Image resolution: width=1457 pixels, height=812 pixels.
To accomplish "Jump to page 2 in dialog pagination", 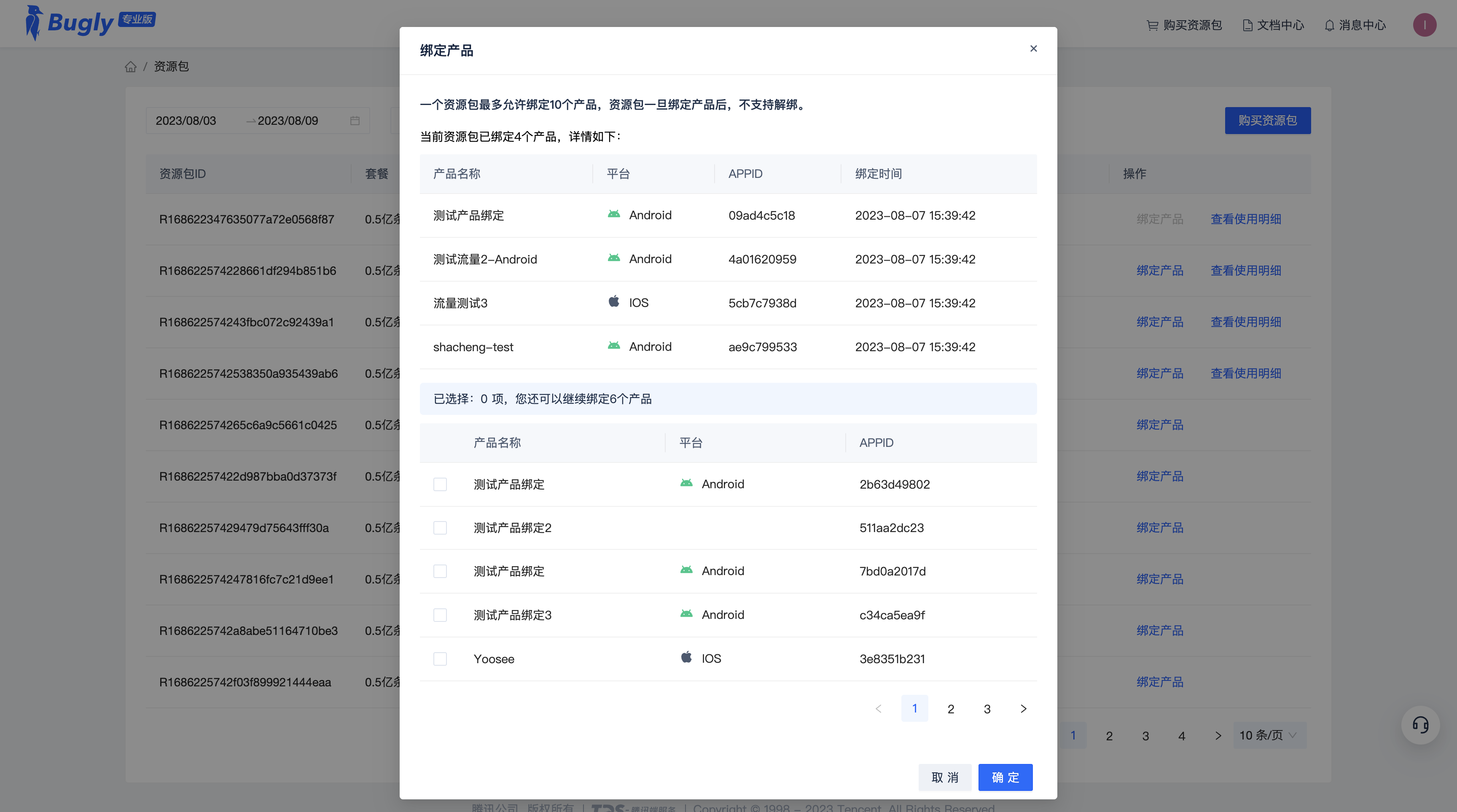I will coord(951,709).
